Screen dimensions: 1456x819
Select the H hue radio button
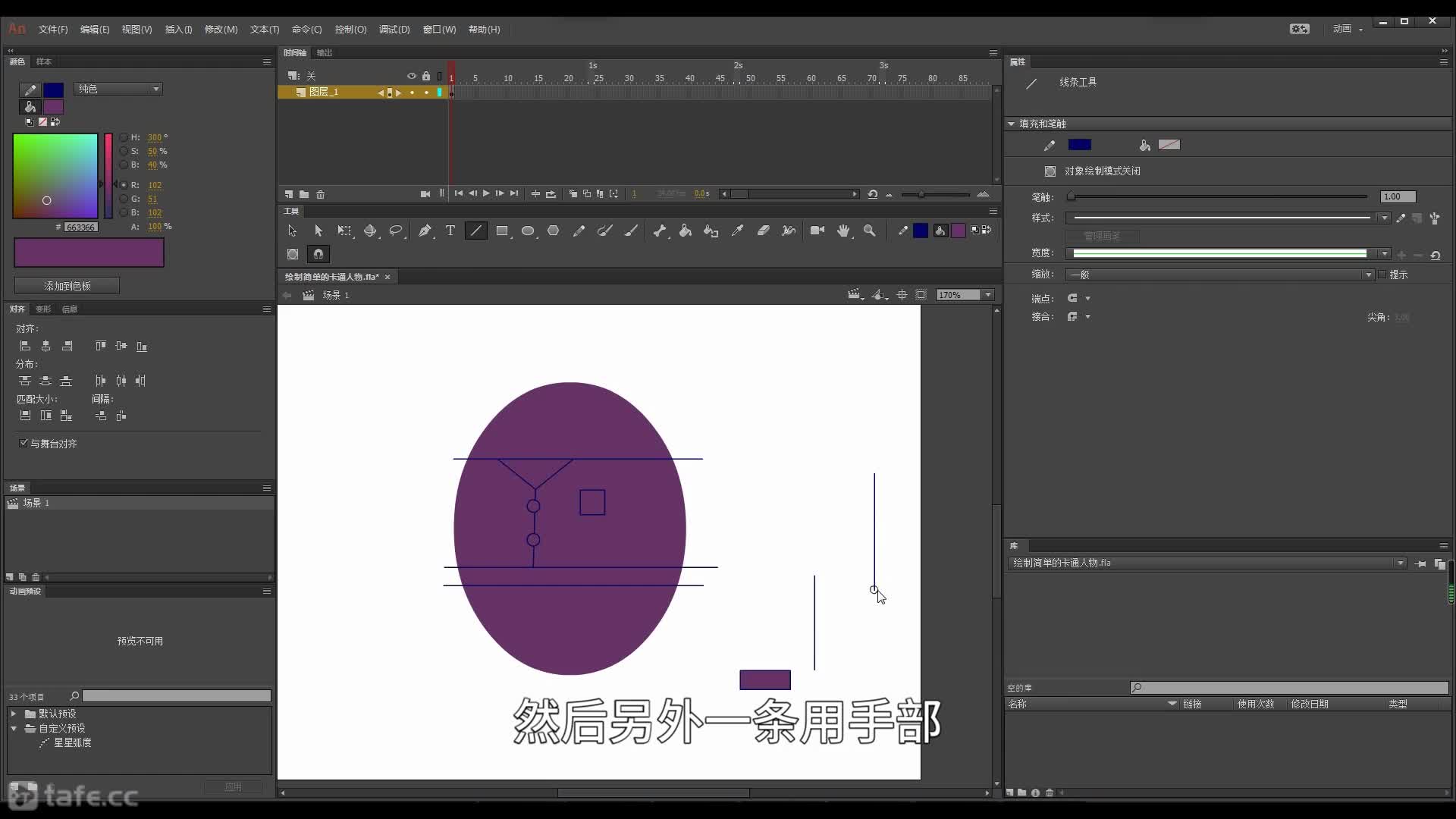[x=124, y=137]
